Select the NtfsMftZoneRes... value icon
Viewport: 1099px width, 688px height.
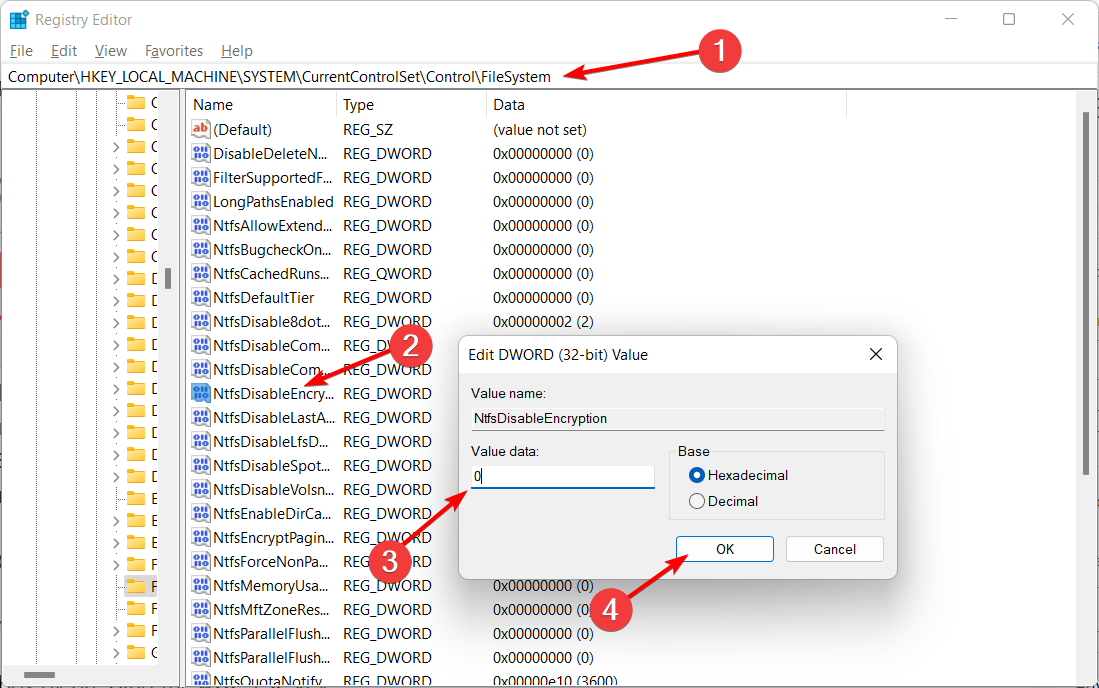[x=200, y=609]
